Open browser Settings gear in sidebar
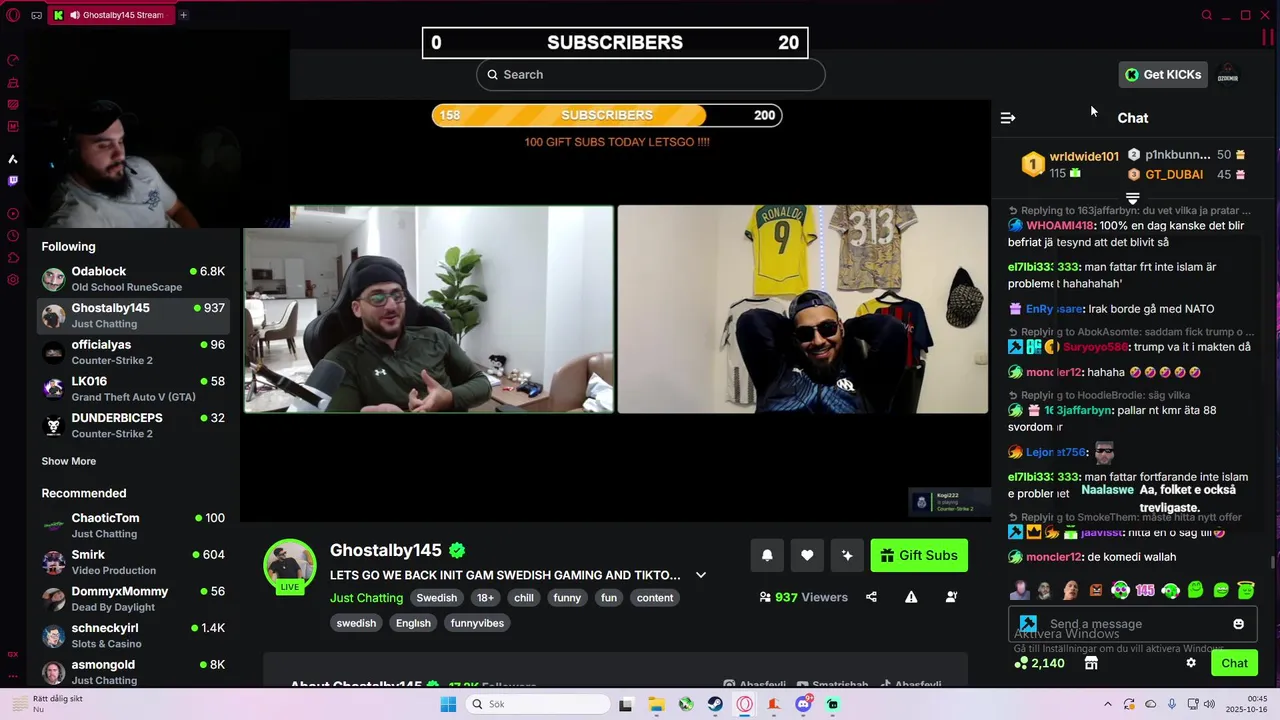1280x720 pixels. coord(13,280)
